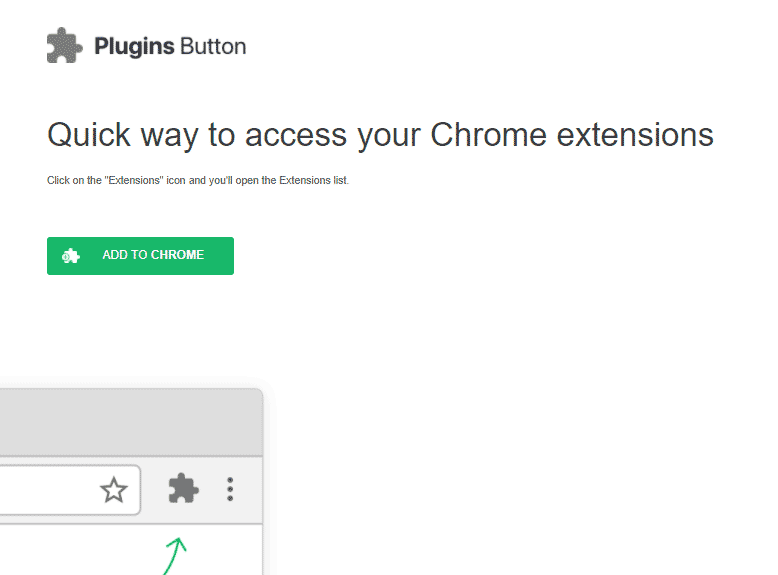Click the Plugins Button puzzle logo

(65, 45)
